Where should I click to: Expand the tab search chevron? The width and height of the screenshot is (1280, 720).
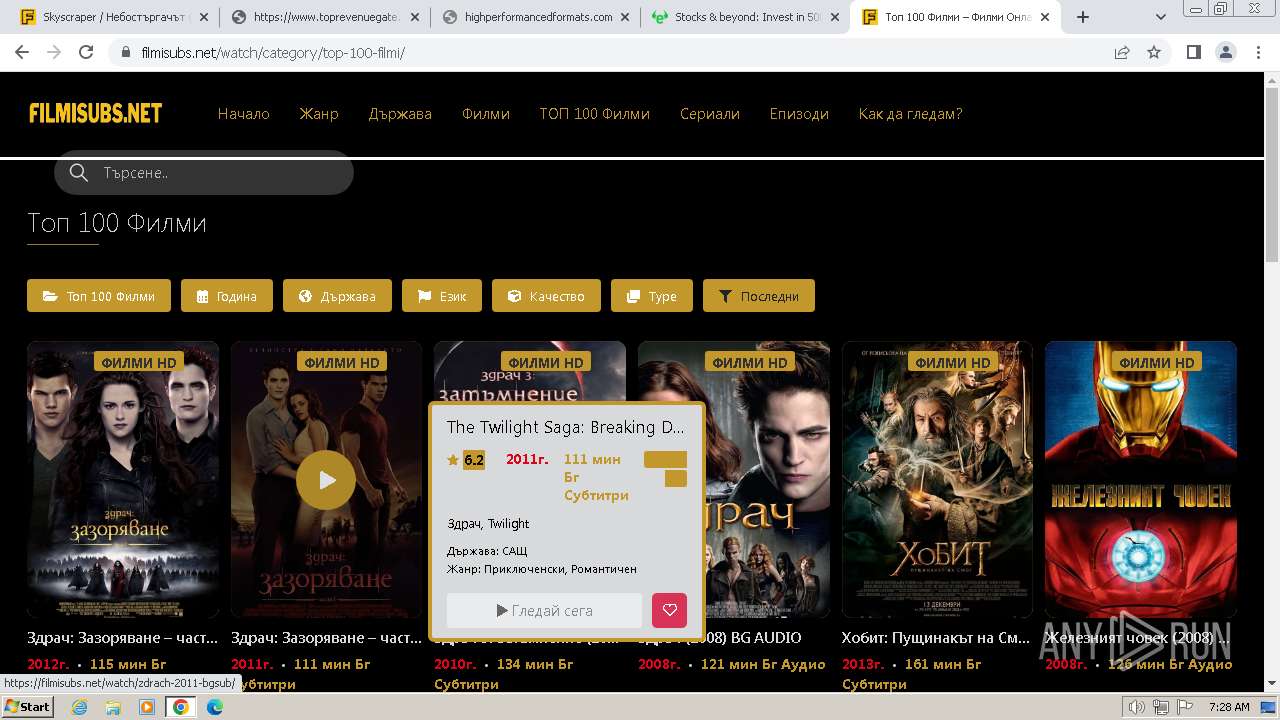[x=1161, y=17]
